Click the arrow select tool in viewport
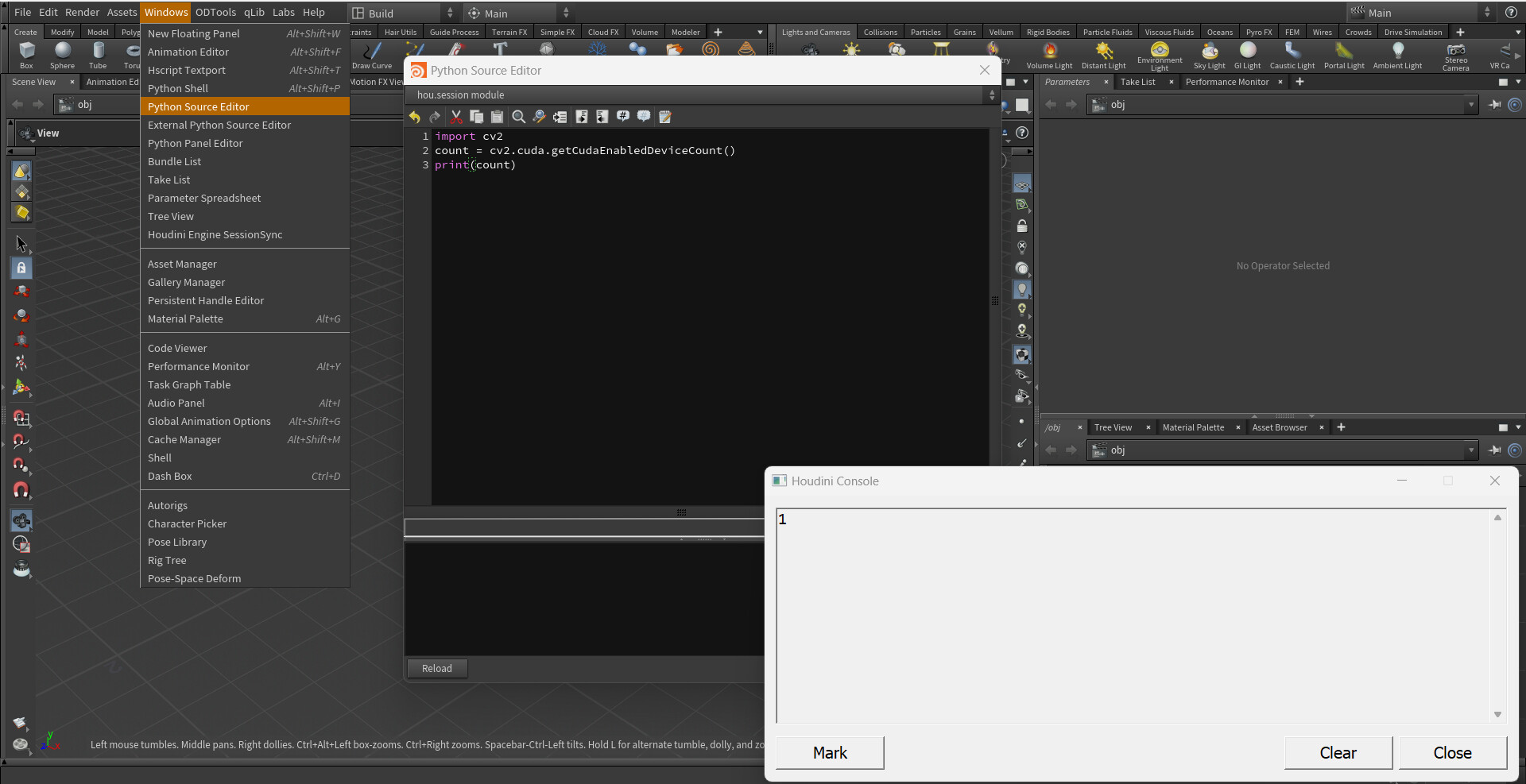This screenshot has height=784, width=1526. [x=21, y=244]
